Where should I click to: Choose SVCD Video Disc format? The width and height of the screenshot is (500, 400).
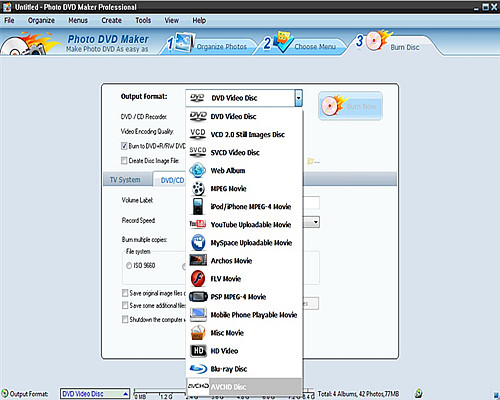coord(244,152)
